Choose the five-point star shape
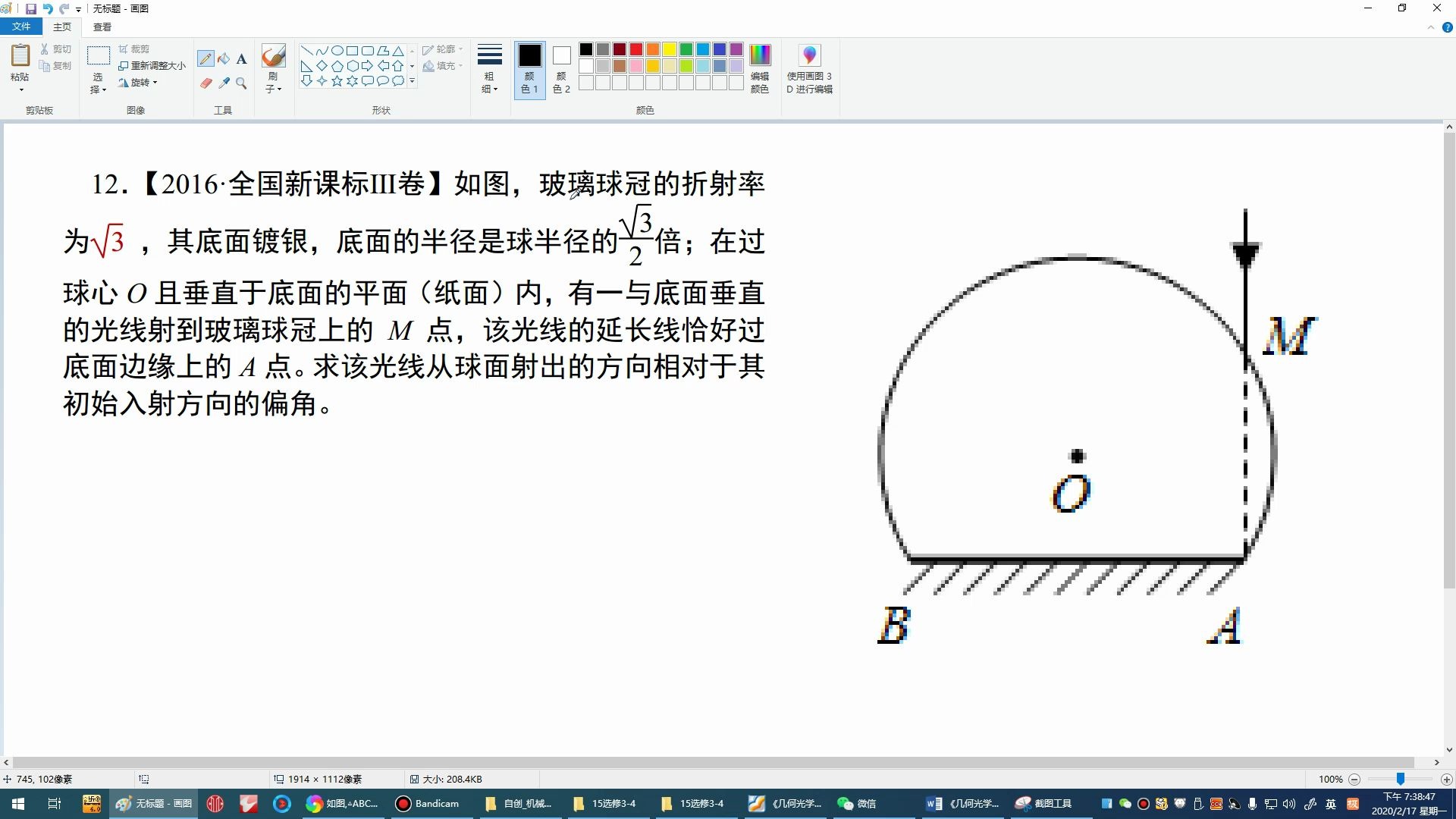 pos(337,80)
